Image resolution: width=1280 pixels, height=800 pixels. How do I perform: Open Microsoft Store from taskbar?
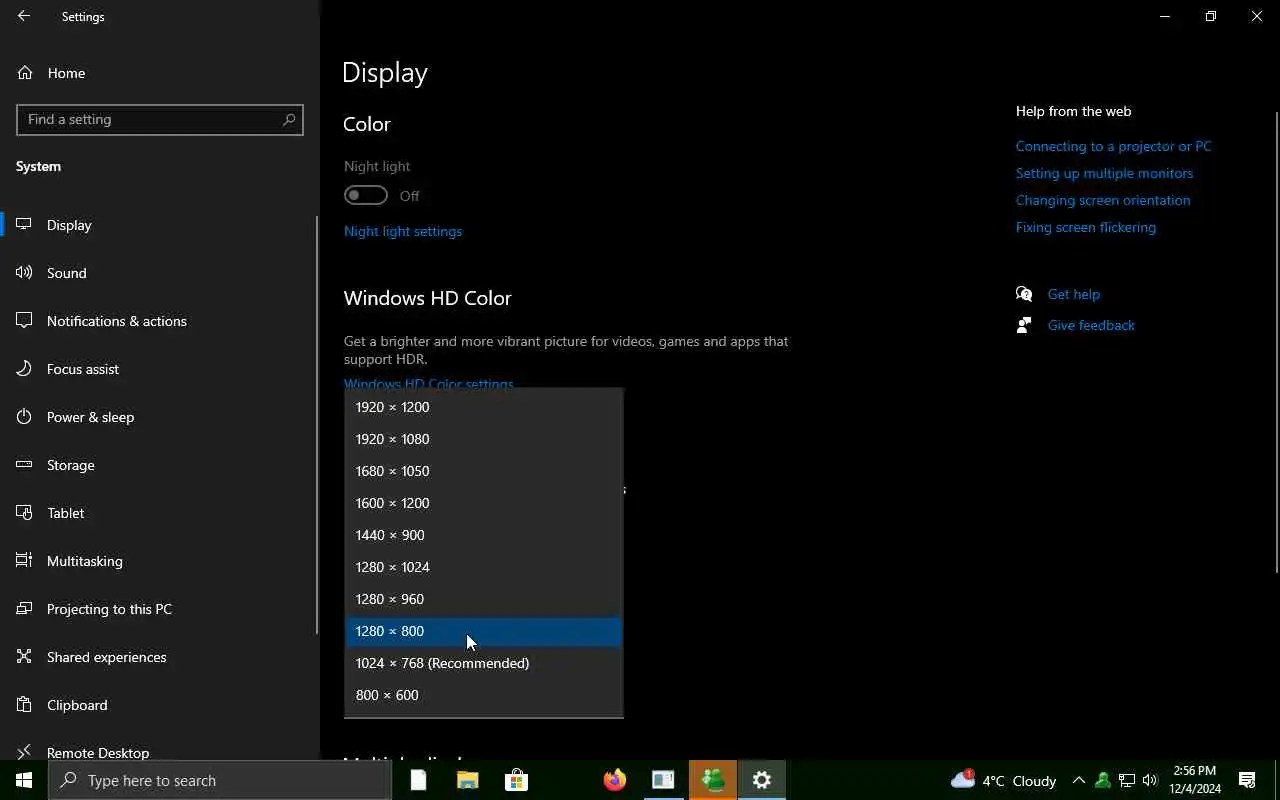[516, 780]
